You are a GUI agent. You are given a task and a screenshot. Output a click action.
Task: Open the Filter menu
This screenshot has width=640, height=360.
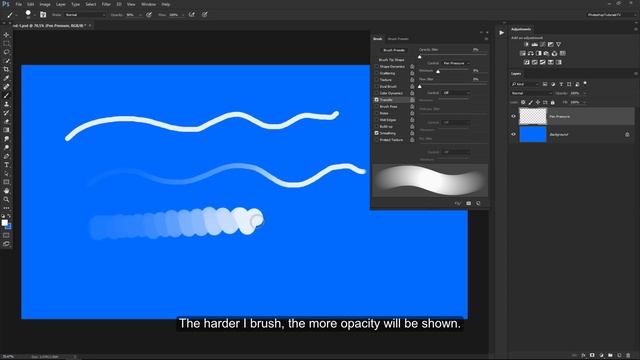[x=106, y=4]
